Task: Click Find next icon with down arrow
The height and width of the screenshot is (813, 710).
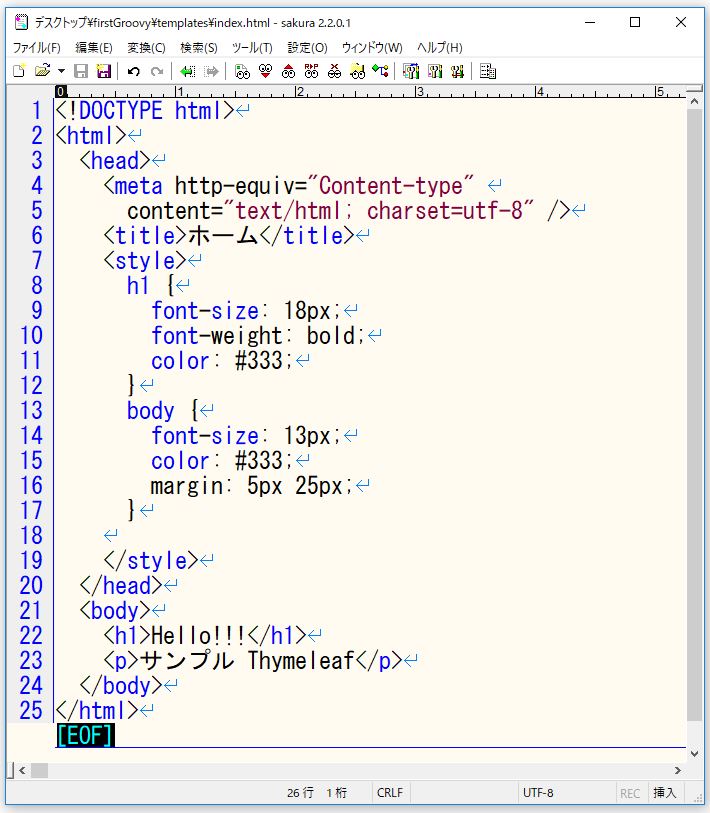Action: point(266,71)
